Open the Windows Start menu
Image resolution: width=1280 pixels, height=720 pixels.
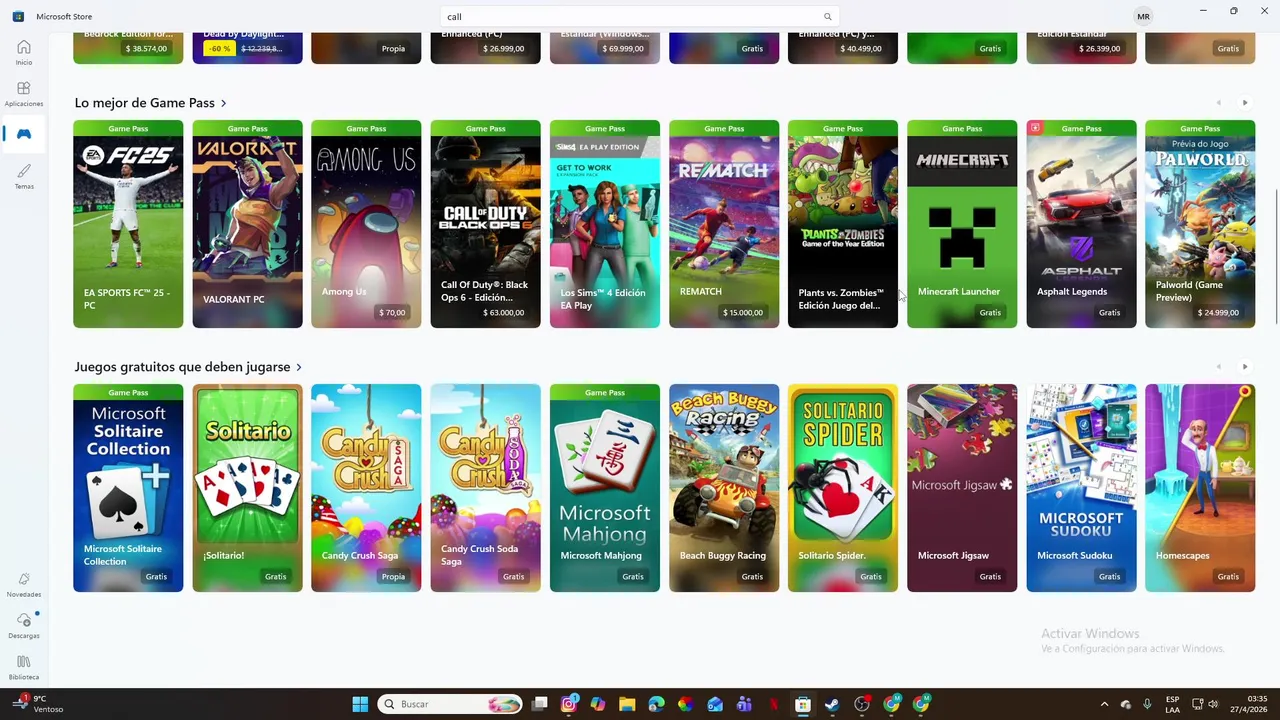[x=360, y=704]
